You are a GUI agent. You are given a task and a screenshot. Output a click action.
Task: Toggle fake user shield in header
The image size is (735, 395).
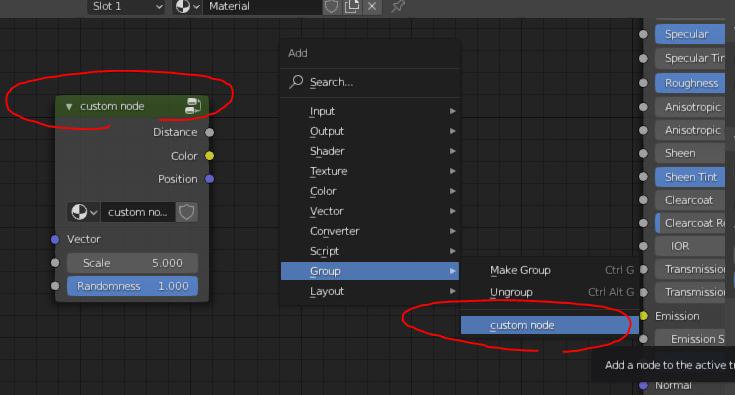[x=331, y=7]
